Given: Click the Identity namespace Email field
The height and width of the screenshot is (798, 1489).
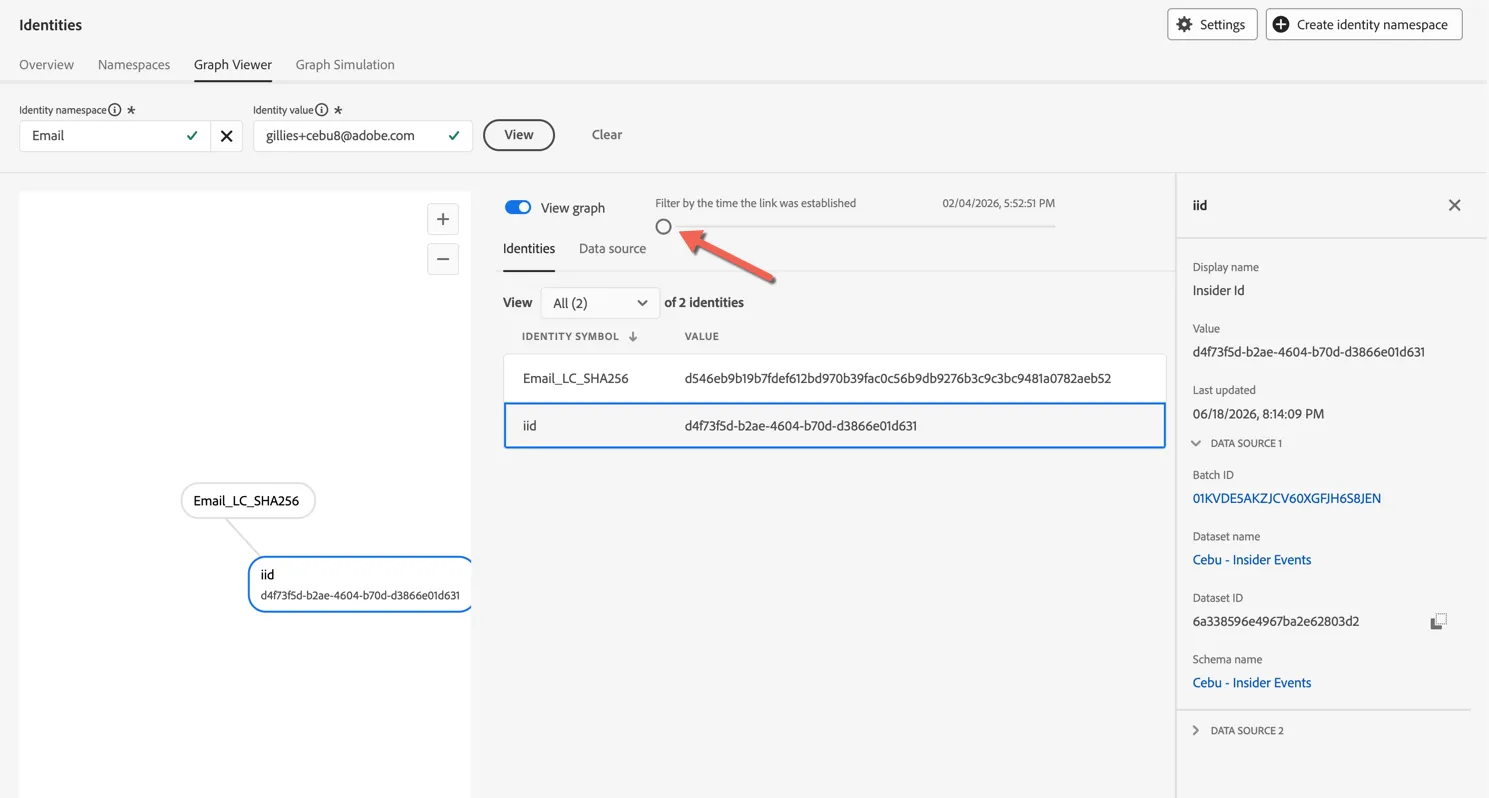Looking at the screenshot, I should pyautogui.click(x=115, y=136).
